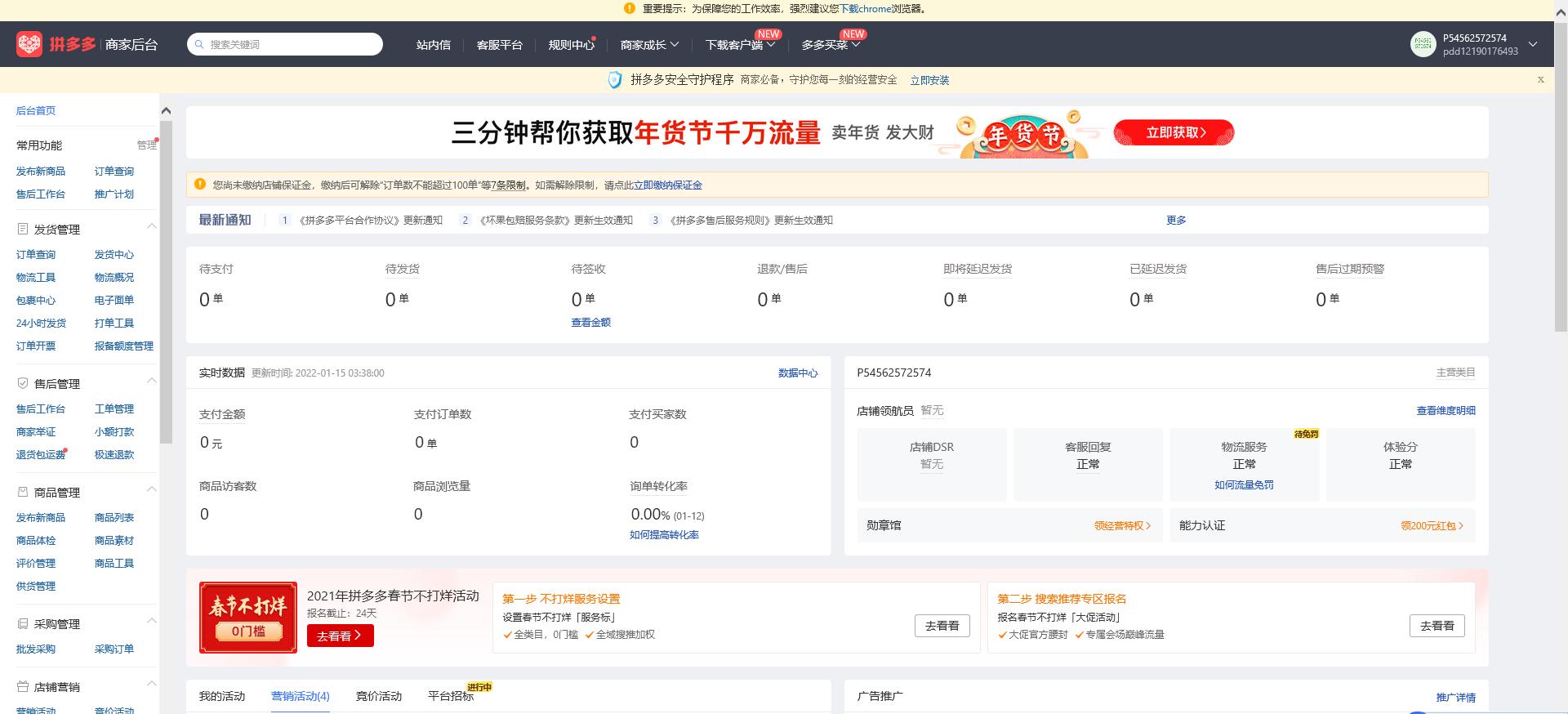1568x714 pixels.
Task: Click 去看看 in step one card
Action: tap(942, 626)
